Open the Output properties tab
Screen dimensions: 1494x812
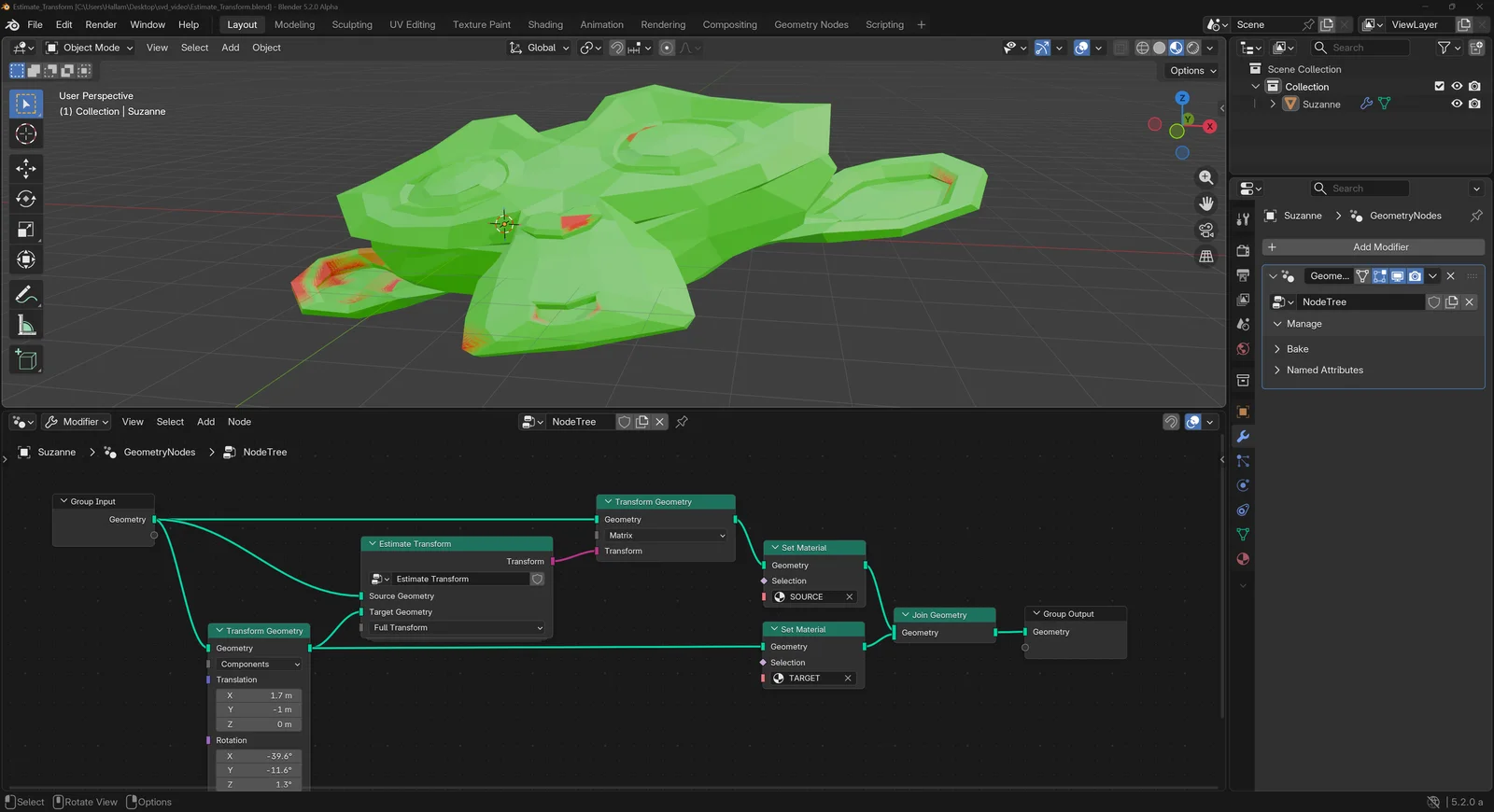[x=1243, y=275]
